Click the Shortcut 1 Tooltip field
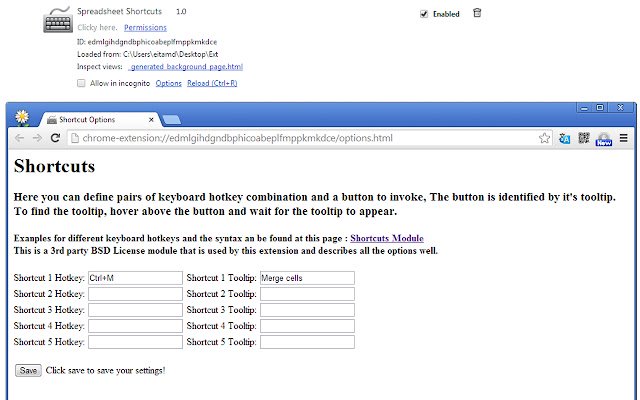640x400 pixels. click(x=307, y=278)
